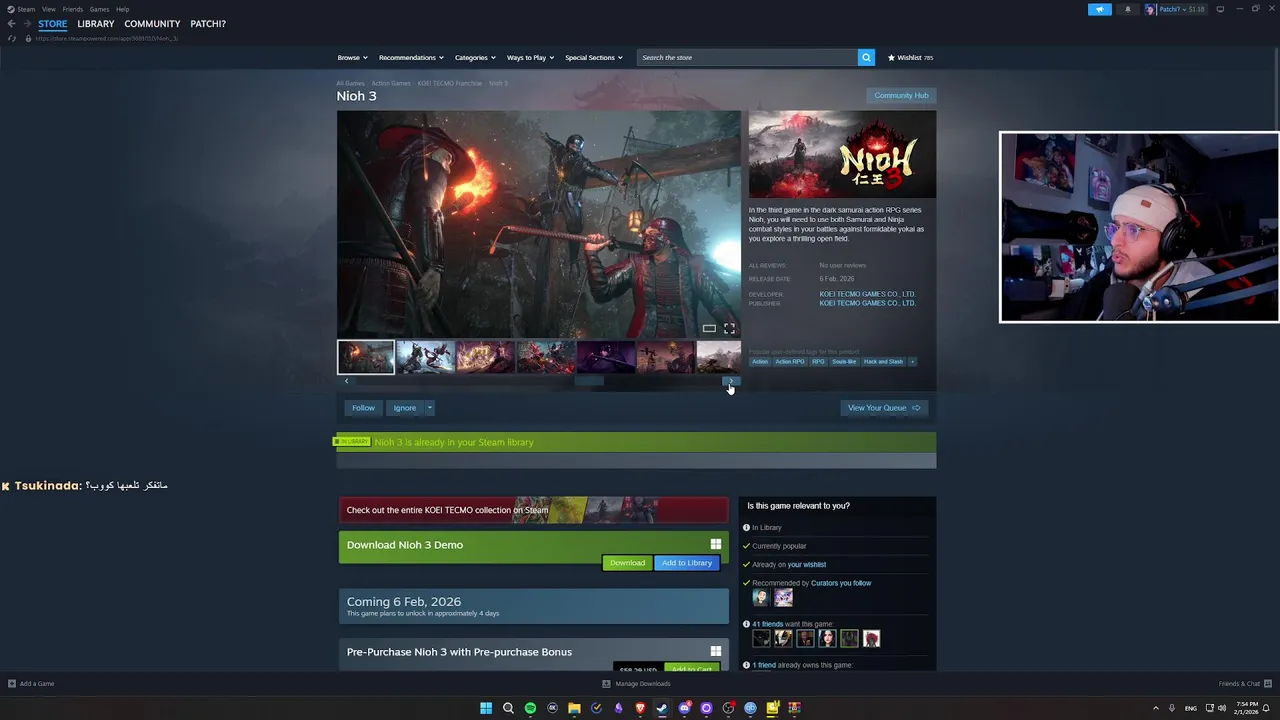
Task: Click in the Search the store field
Action: click(x=747, y=57)
